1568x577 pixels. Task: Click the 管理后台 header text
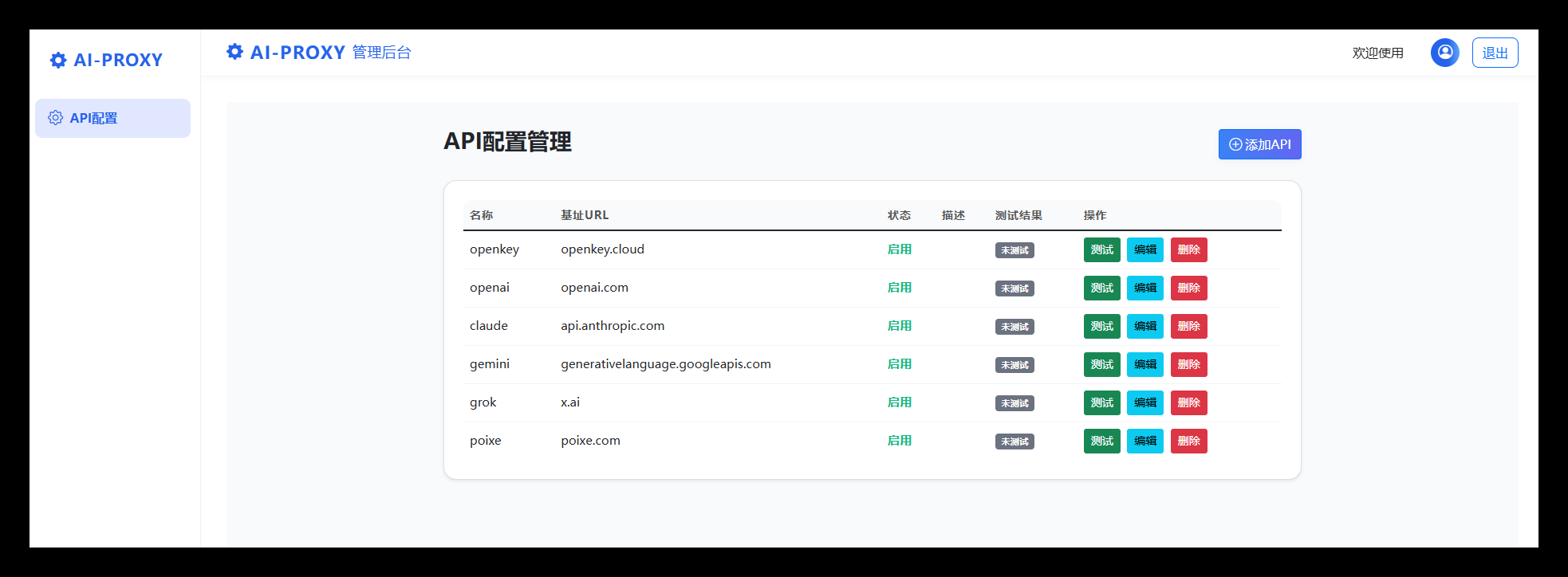[x=381, y=53]
